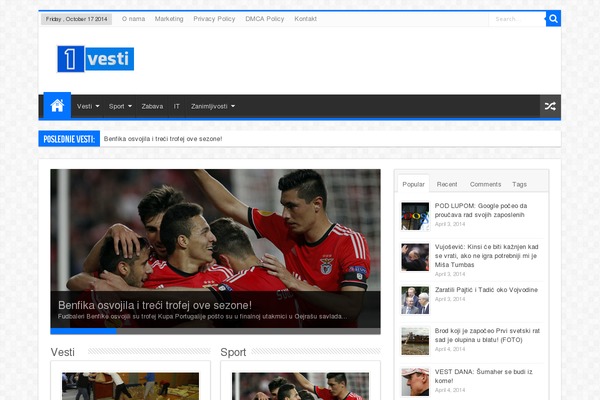Image resolution: width=600 pixels, height=400 pixels.
Task: Click the search magnifier button
Action: 553,19
